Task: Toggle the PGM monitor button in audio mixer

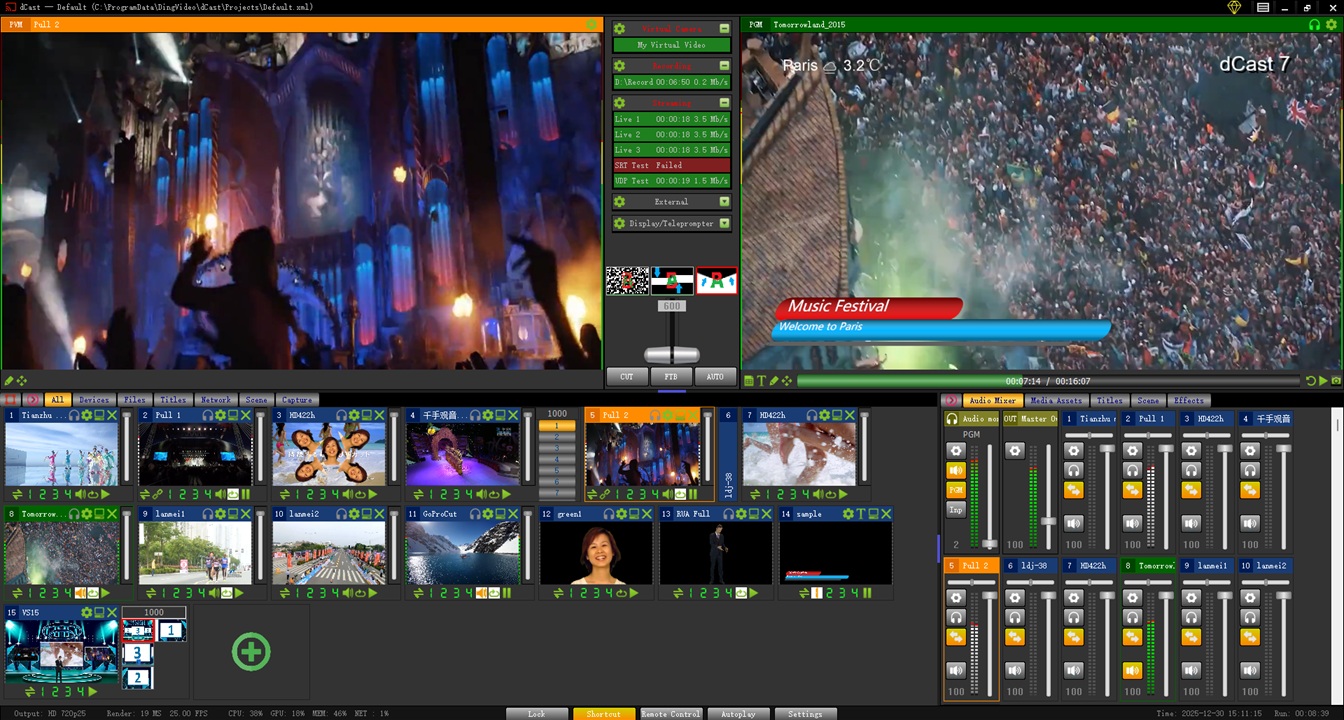Action: 956,490
